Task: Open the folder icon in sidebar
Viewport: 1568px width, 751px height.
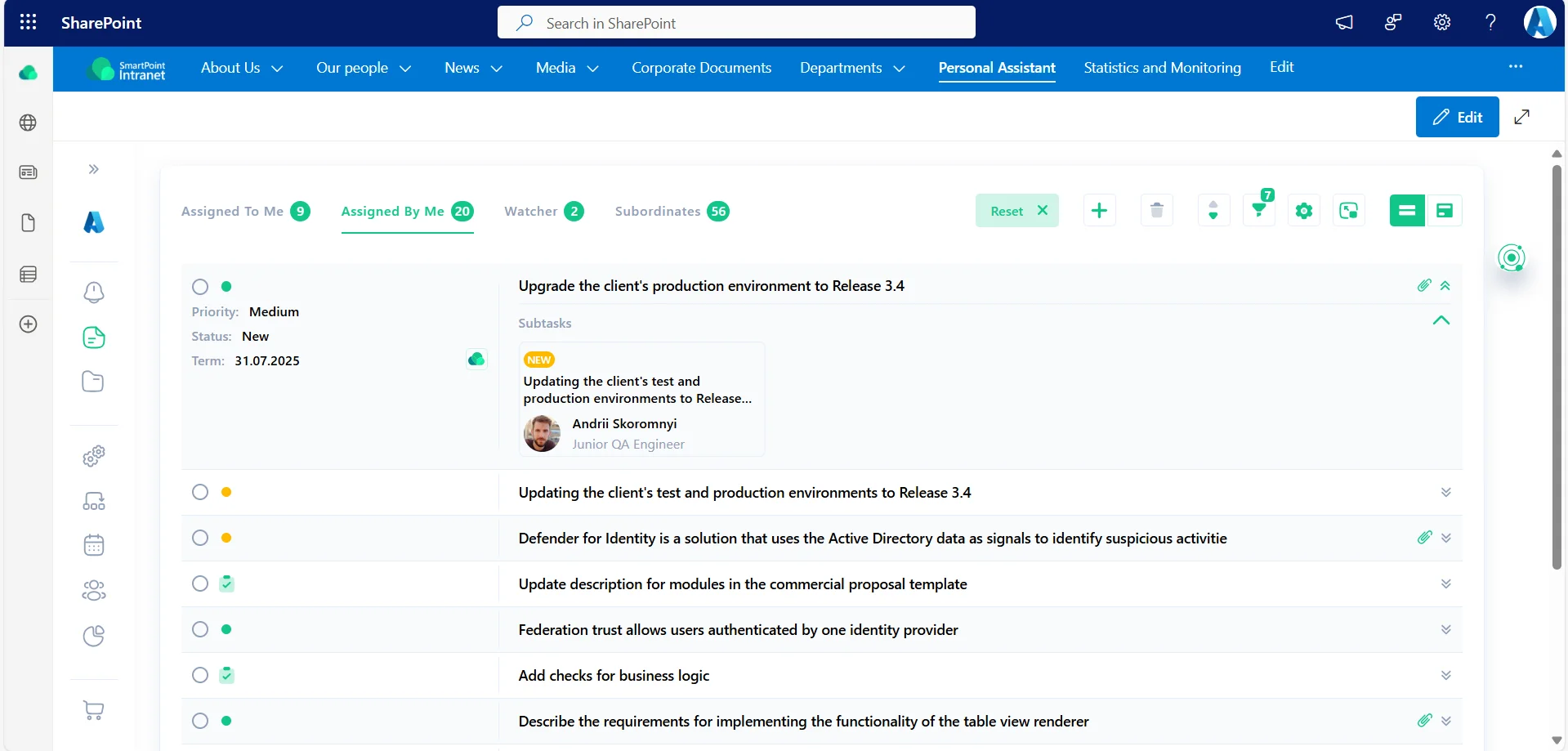Action: [x=93, y=382]
